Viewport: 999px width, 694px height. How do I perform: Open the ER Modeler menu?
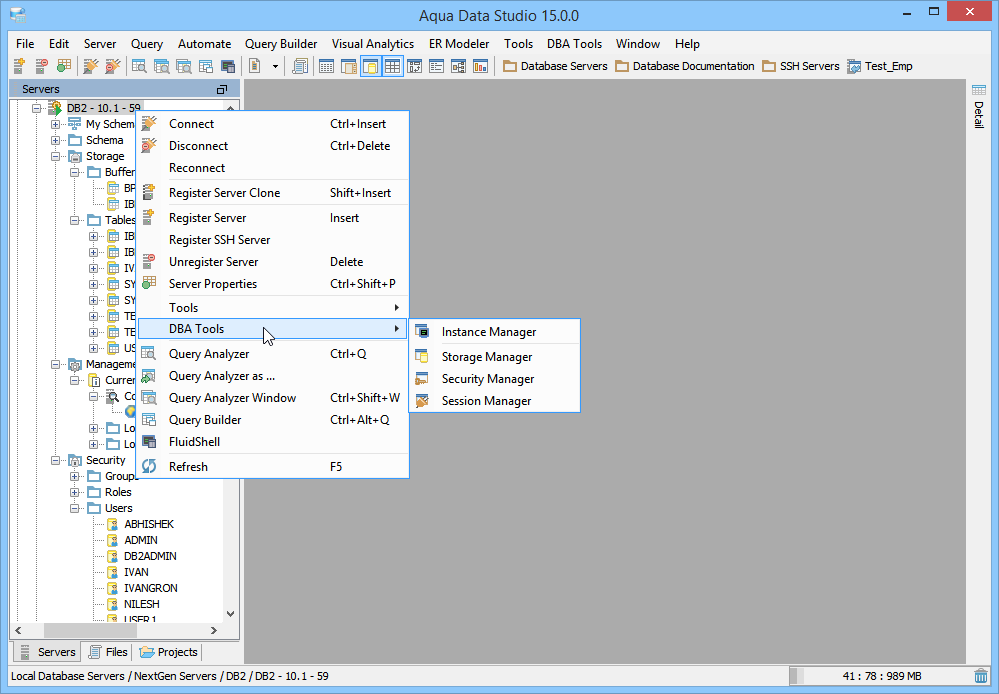[459, 43]
